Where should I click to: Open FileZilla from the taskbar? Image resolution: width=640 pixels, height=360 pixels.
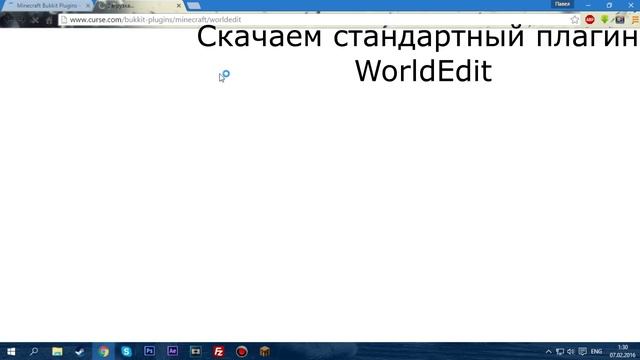[218, 351]
